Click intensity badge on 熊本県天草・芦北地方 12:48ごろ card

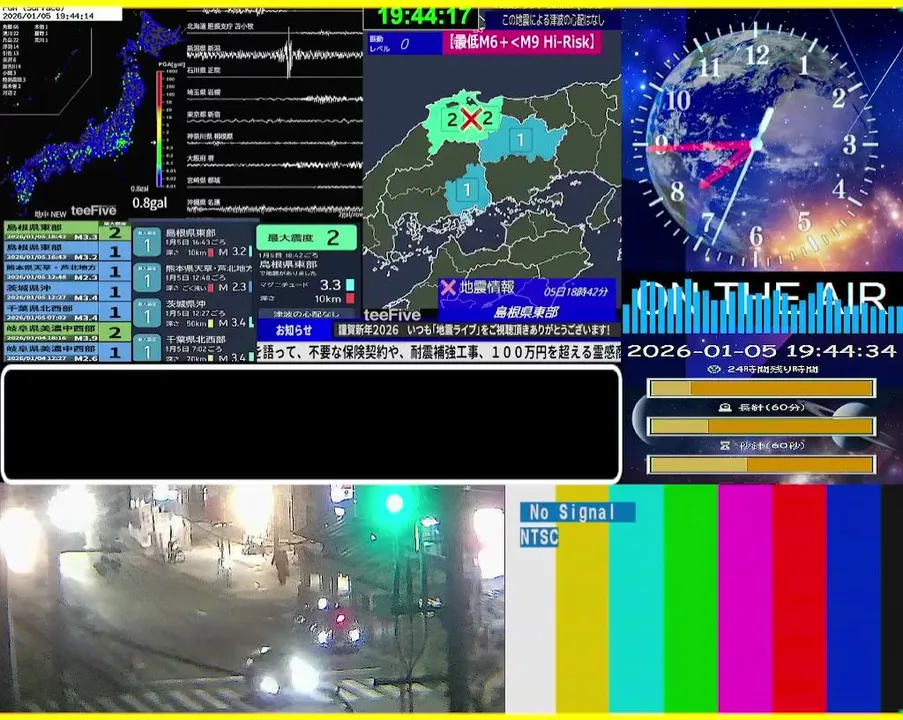pos(147,278)
